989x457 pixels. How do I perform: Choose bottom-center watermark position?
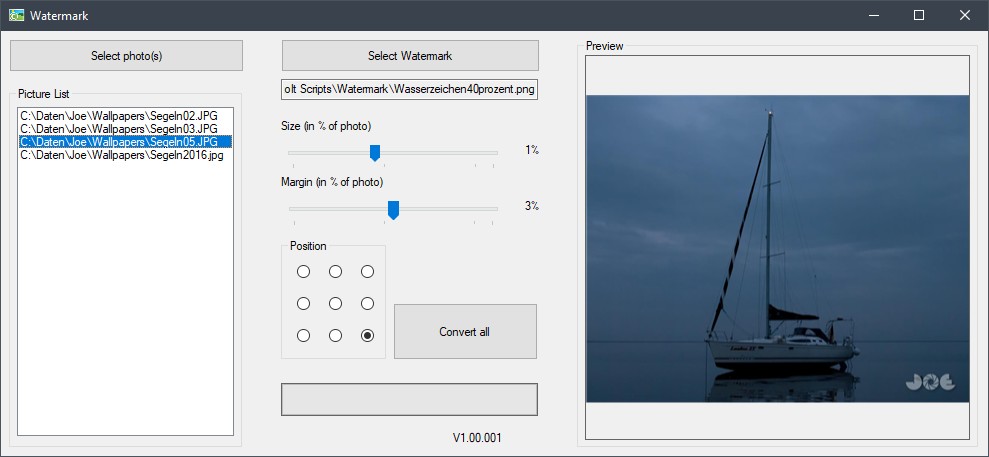[x=336, y=335]
